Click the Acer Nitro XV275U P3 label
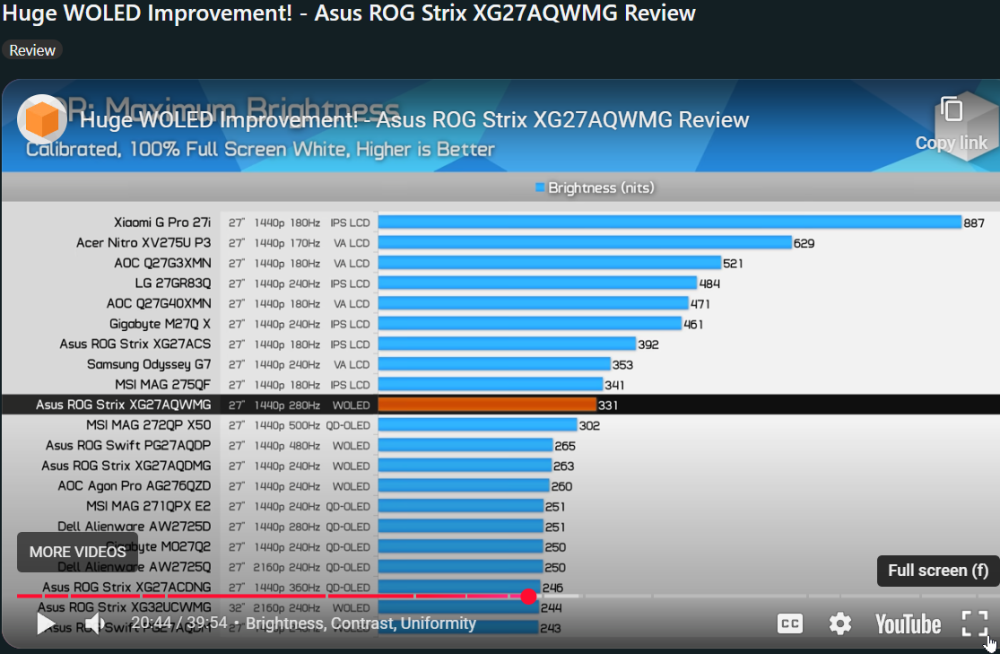This screenshot has width=1000, height=654. click(x=143, y=242)
